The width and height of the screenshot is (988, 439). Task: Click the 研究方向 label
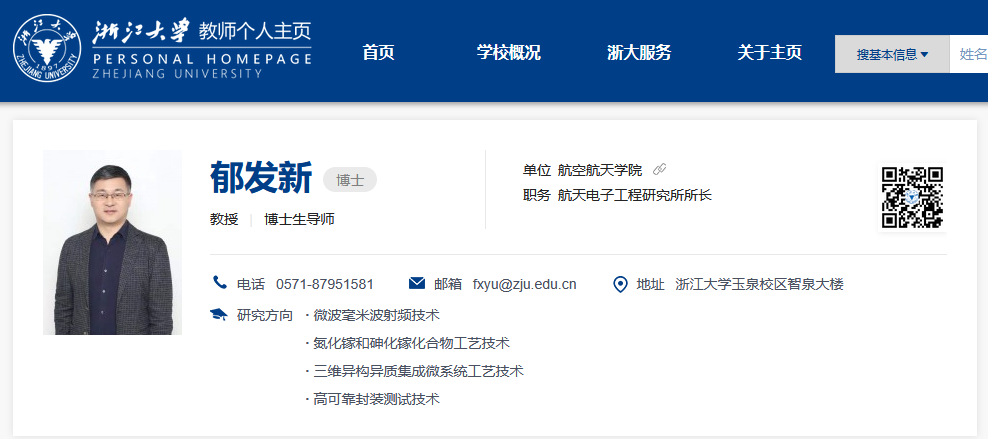(x=265, y=314)
